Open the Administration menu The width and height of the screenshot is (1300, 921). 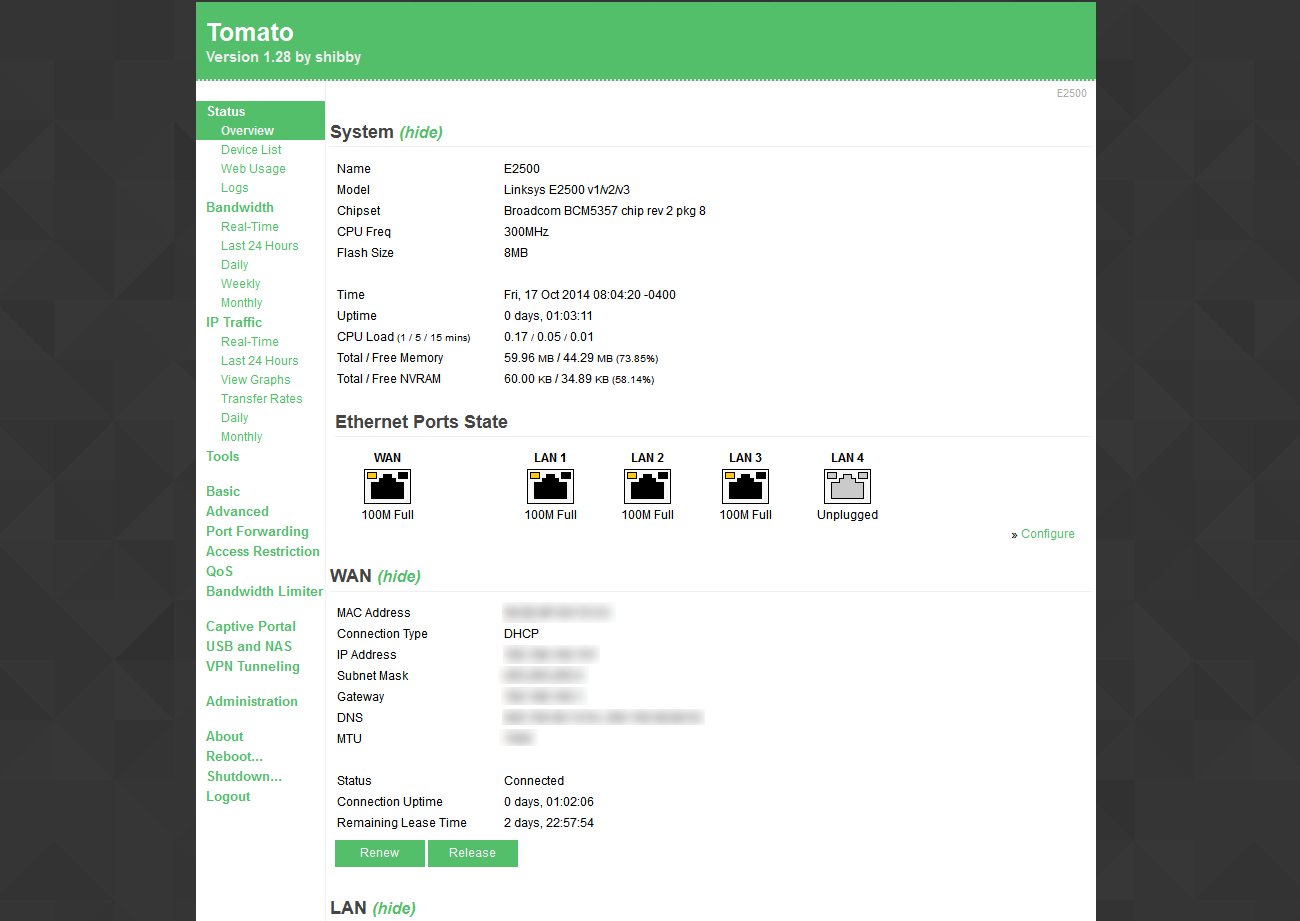coord(252,701)
